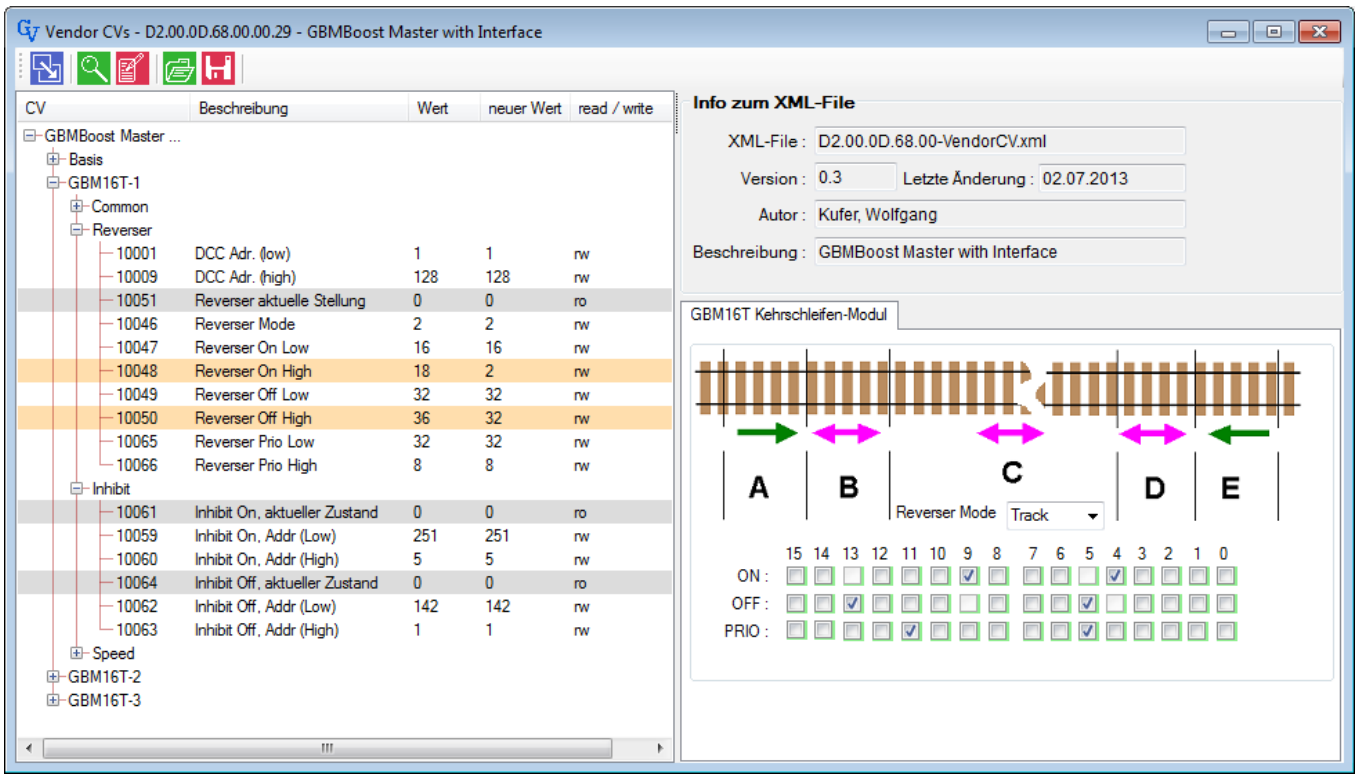Screen dimensions: 1361x778
Task: Select the GBM16T Kehrschleifen-Modul tab
Action: (x=789, y=315)
